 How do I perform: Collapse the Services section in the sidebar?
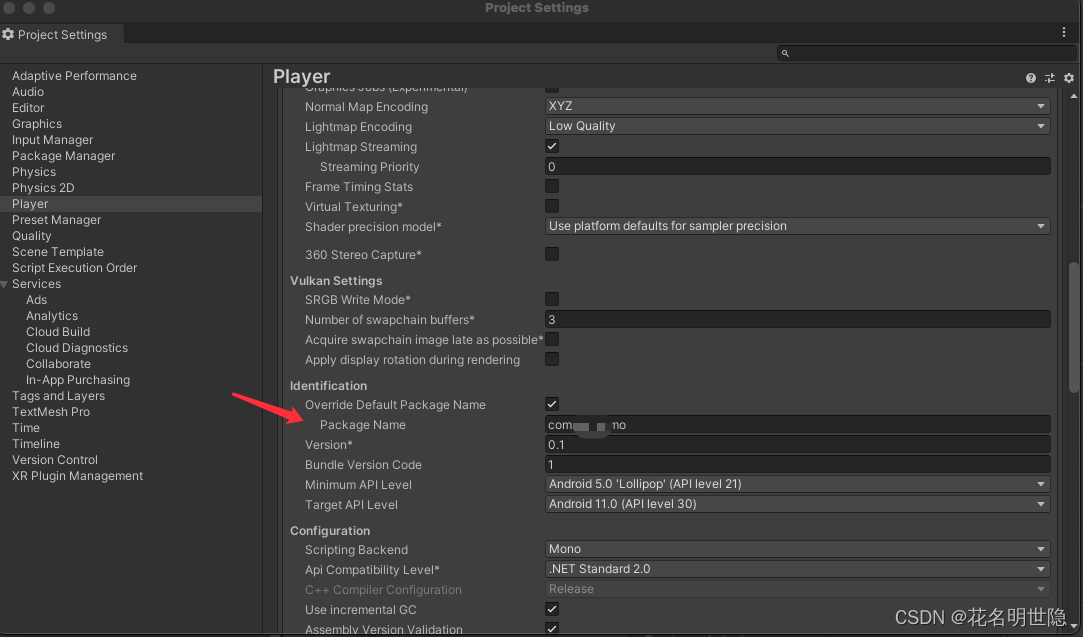7,283
